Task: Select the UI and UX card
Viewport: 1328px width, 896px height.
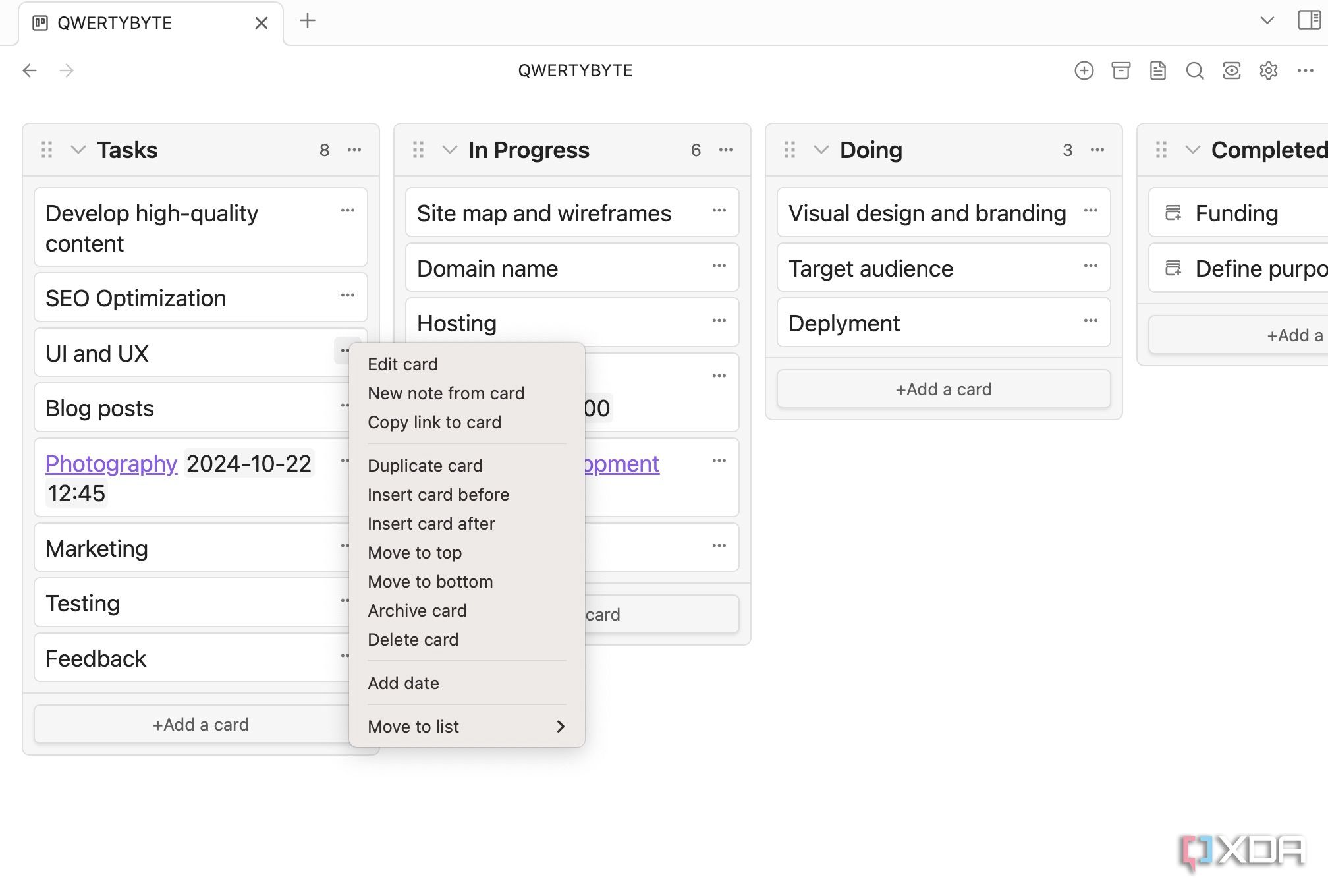Action: click(191, 353)
